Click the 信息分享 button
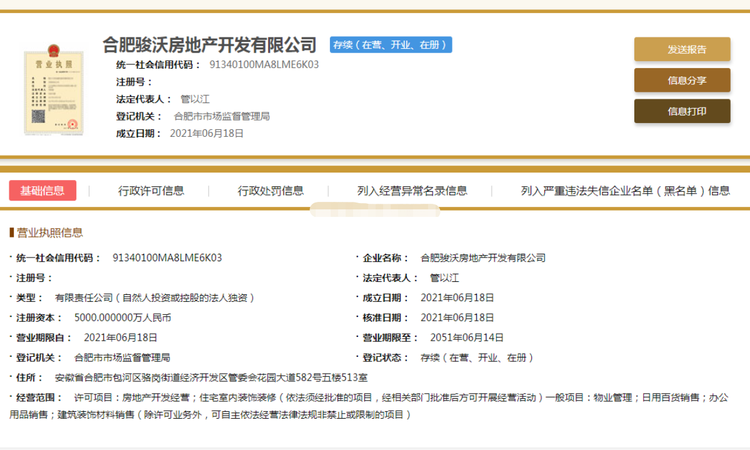Viewport: 750px width, 450px height. coord(682,80)
